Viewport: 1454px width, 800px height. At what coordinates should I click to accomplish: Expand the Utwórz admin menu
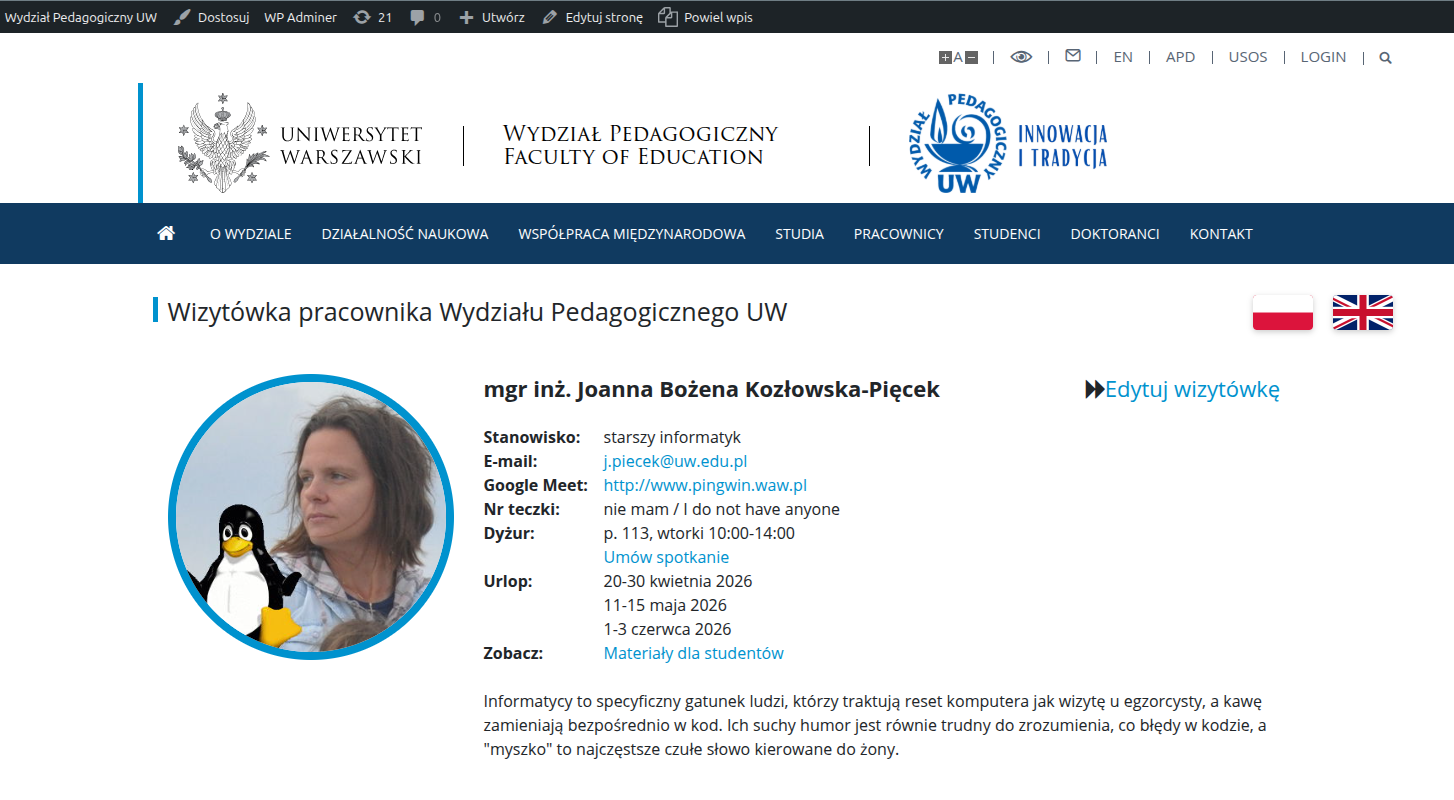491,17
